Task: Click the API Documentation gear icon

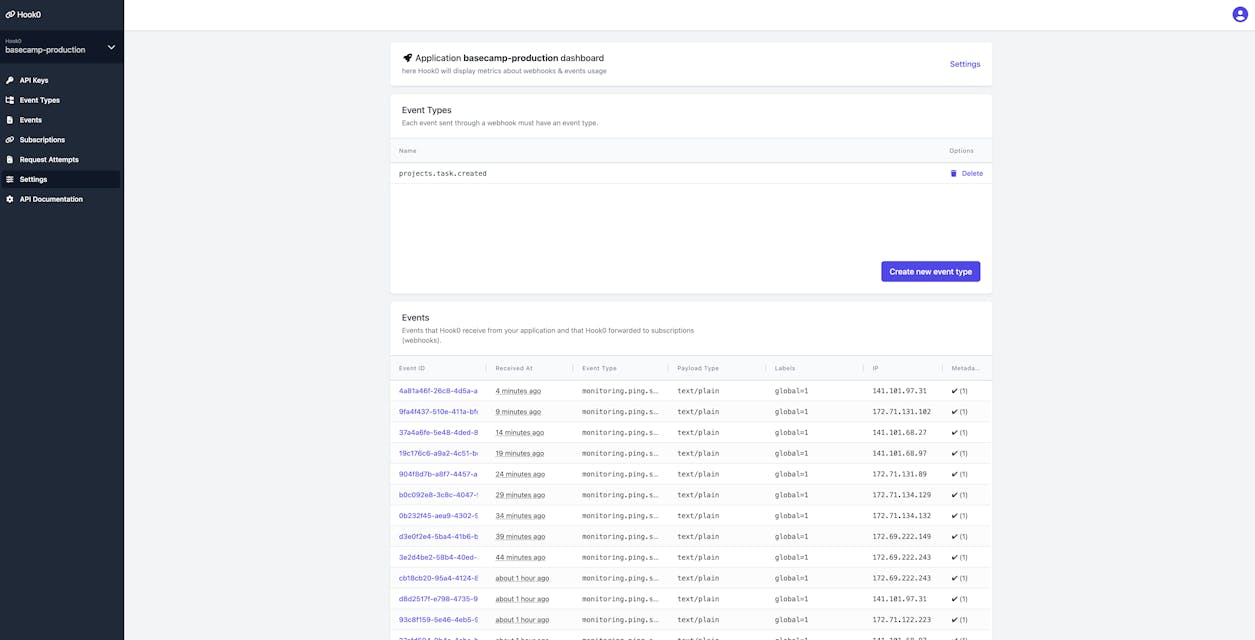Action: pyautogui.click(x=10, y=199)
